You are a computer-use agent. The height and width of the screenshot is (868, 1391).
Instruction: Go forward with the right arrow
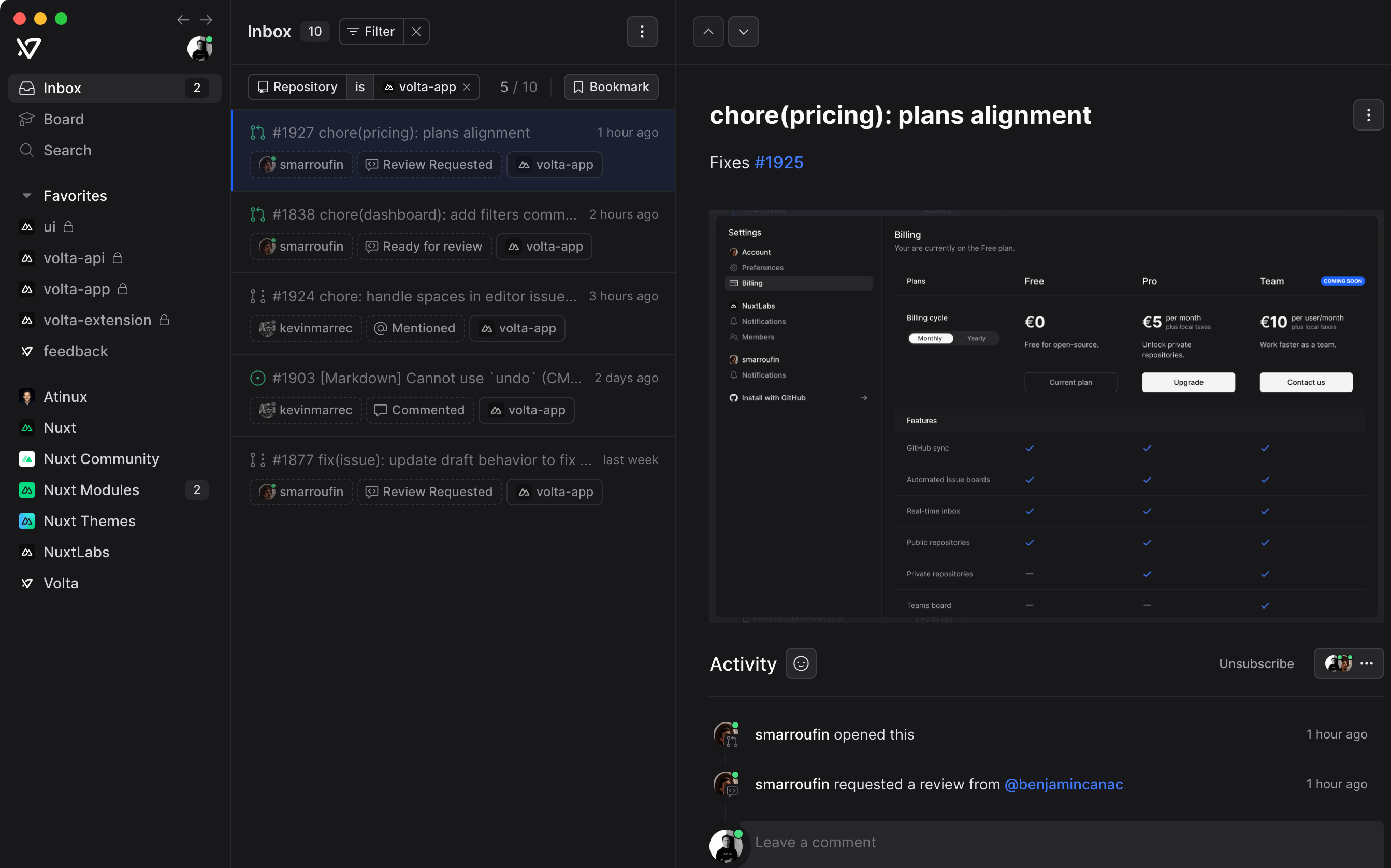(x=206, y=20)
